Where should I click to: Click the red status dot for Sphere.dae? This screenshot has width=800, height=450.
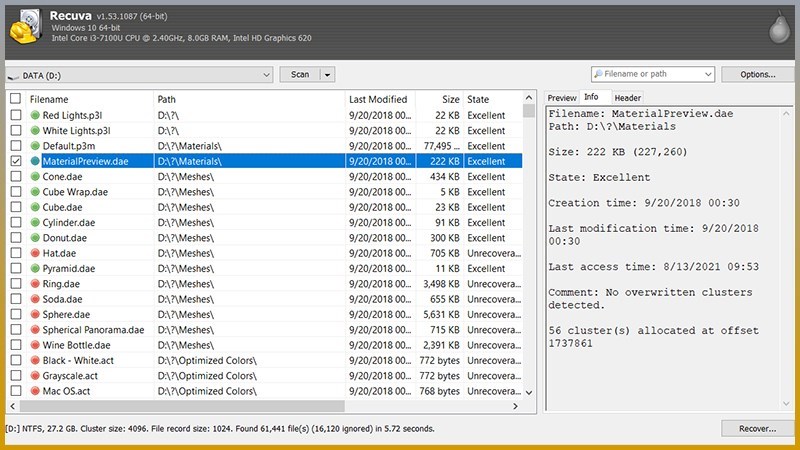coord(35,314)
